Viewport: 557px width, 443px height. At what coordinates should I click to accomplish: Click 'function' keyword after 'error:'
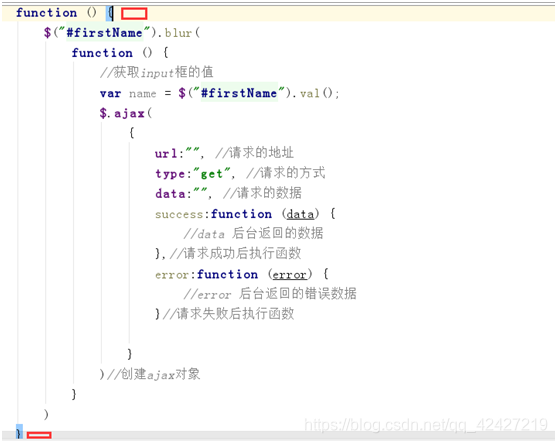pos(227,274)
